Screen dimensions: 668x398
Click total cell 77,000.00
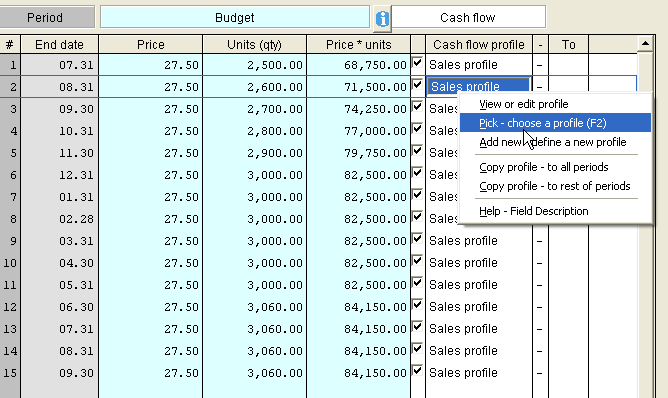(x=358, y=131)
